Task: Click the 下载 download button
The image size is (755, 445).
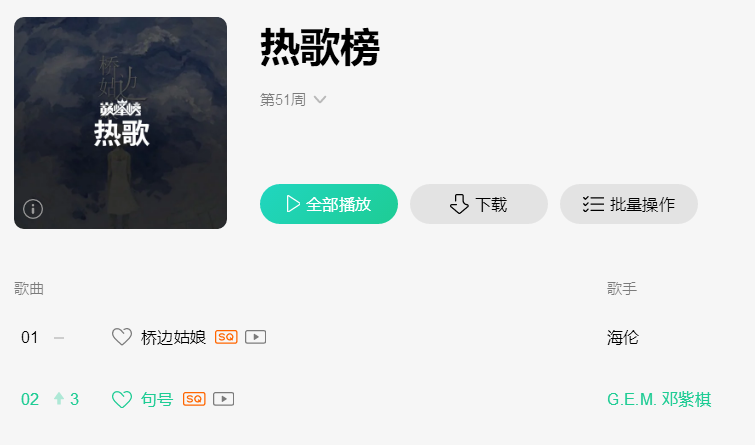Action: tap(479, 204)
